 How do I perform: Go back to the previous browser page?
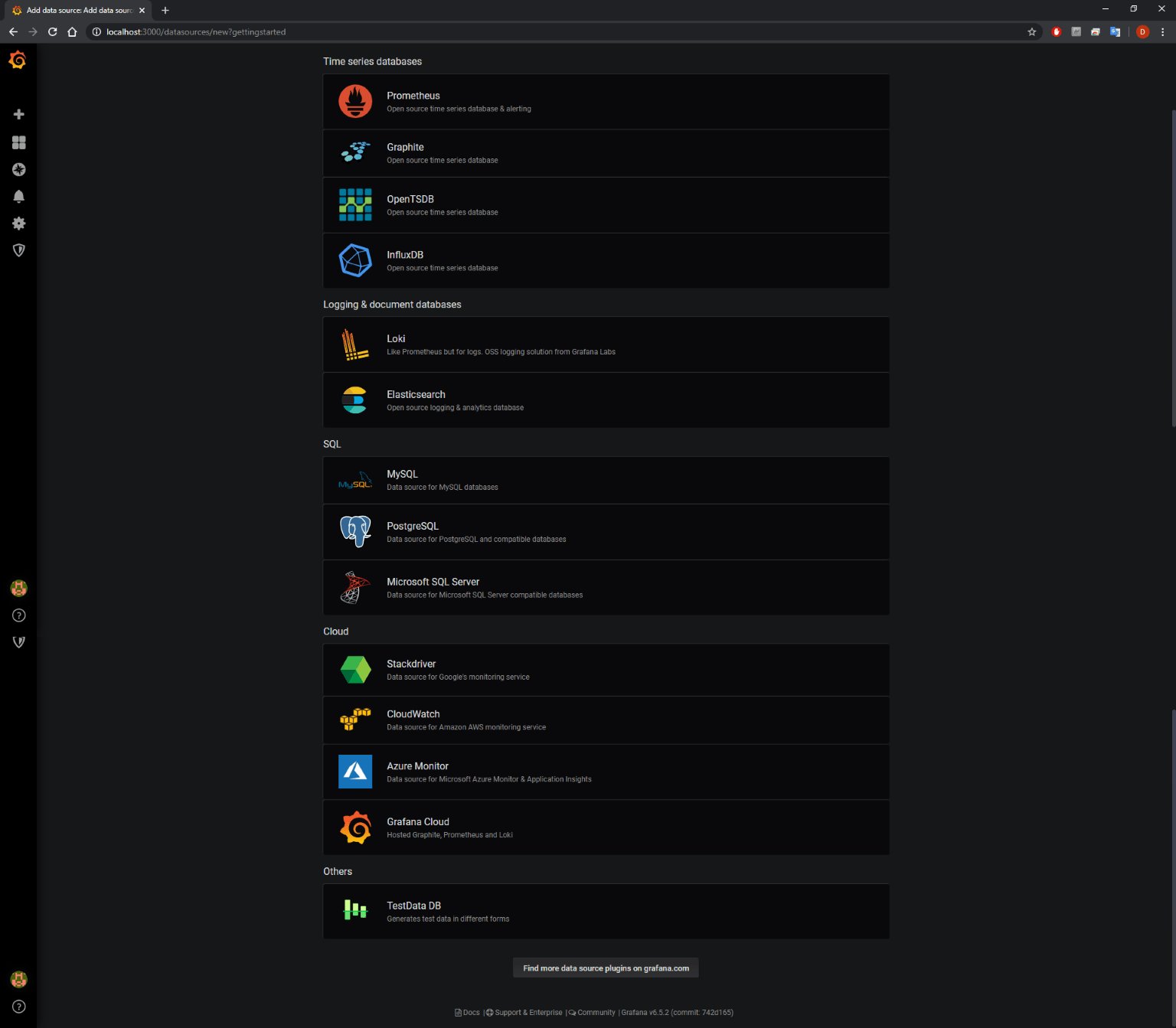coord(13,31)
